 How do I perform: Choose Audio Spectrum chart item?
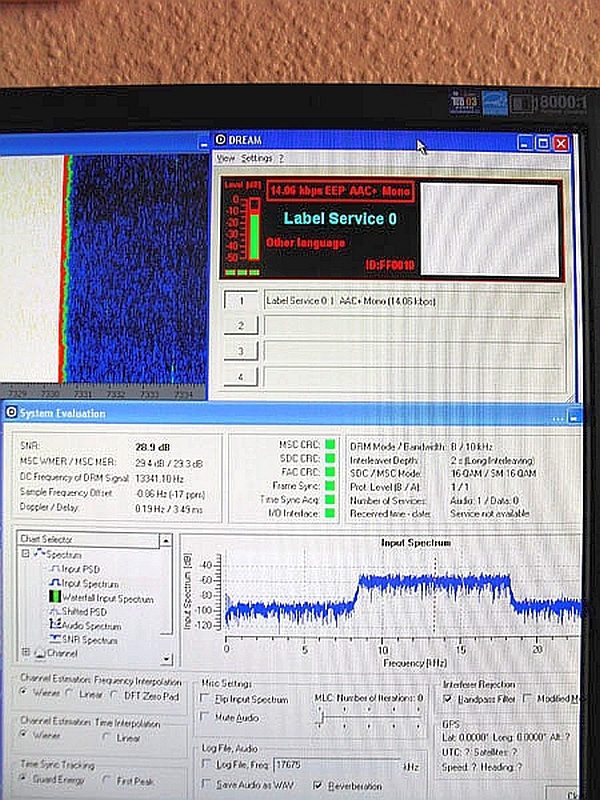coord(90,626)
